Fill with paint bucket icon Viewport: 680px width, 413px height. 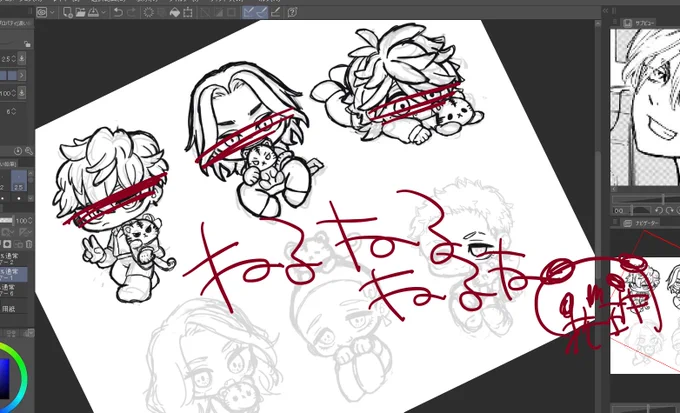tap(175, 12)
